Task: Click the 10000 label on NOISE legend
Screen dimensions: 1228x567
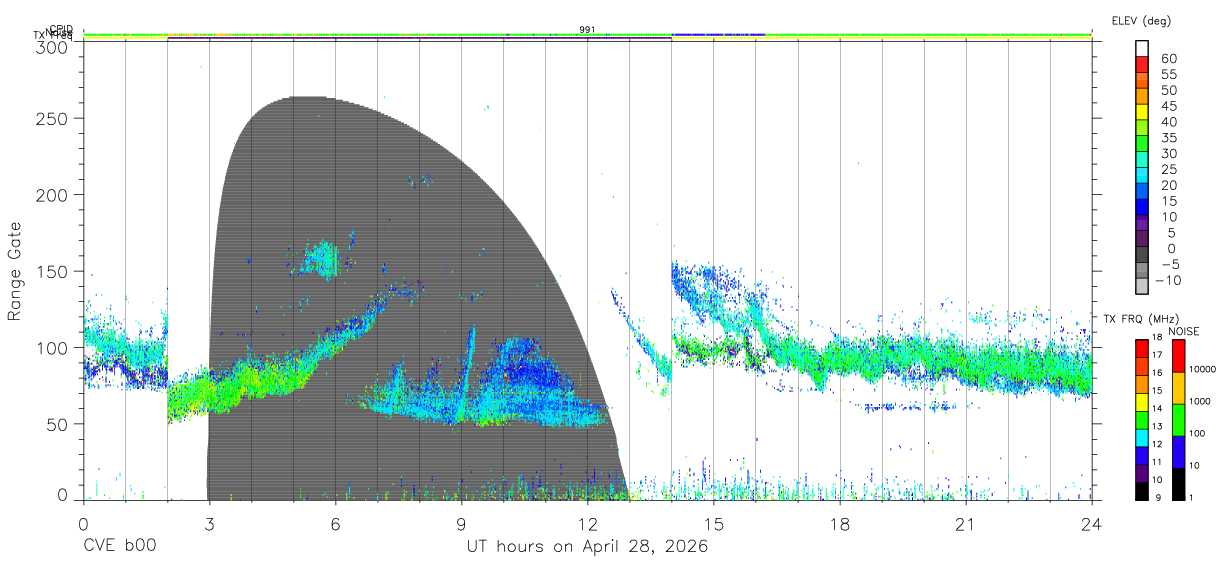Action: (1201, 369)
